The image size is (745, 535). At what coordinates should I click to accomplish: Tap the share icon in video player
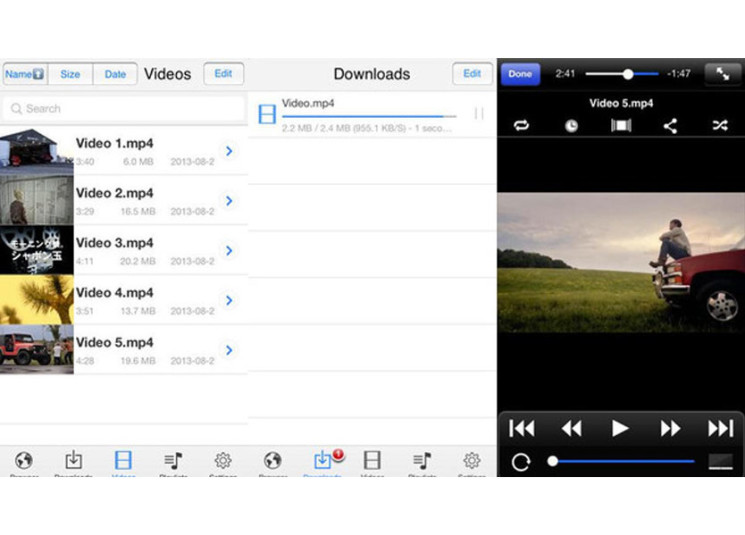pyautogui.click(x=670, y=126)
